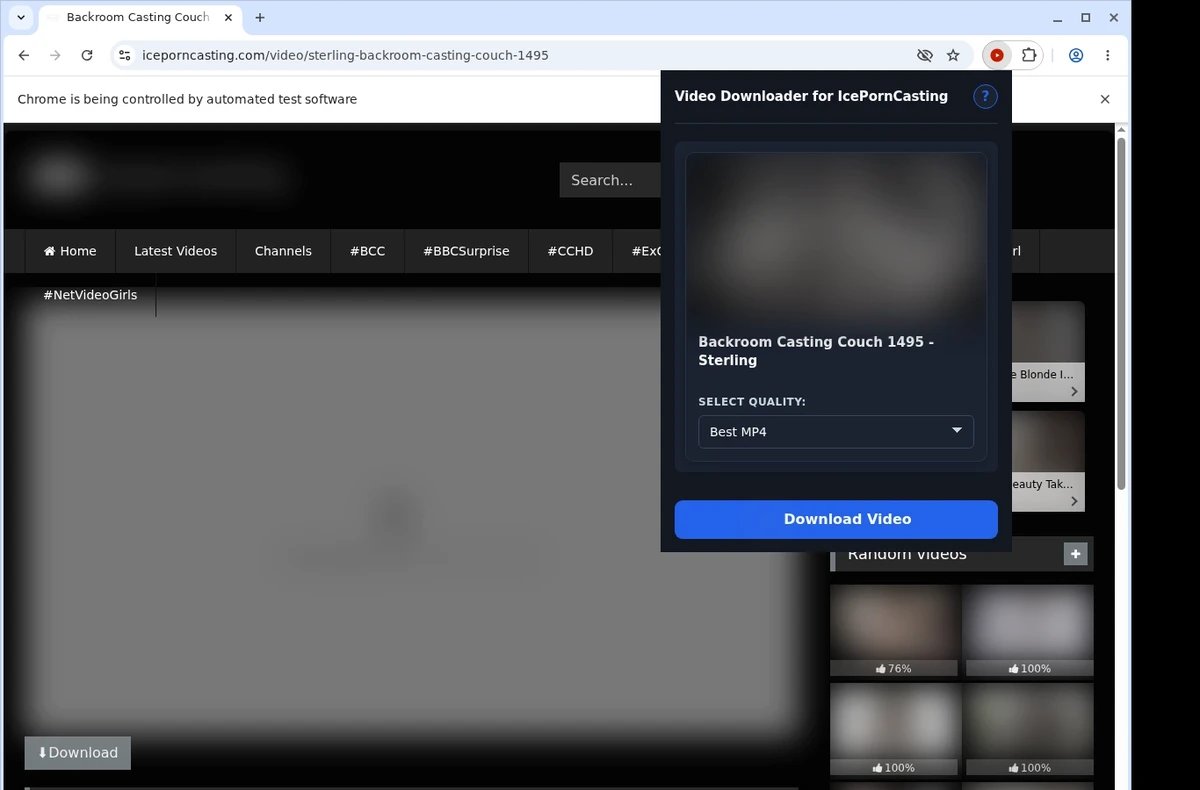
Task: Open the tab search chevron in Chrome
Action: pyautogui.click(x=21, y=17)
